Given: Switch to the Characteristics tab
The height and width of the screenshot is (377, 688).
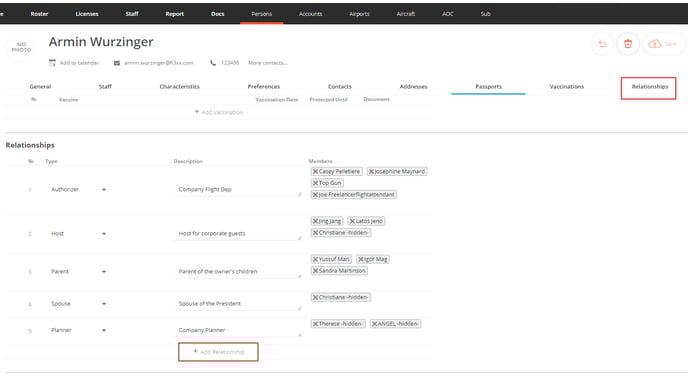Looking at the screenshot, I should 179,86.
